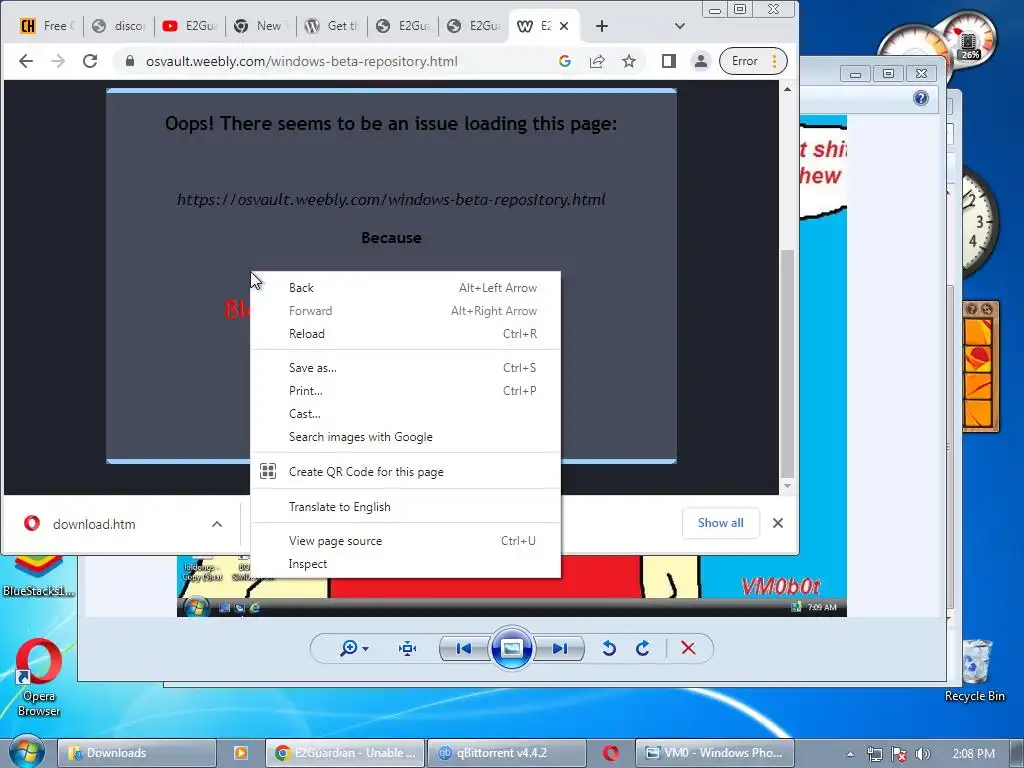Click page scrollbar down arrow
The height and width of the screenshot is (768, 1024).
788,486
